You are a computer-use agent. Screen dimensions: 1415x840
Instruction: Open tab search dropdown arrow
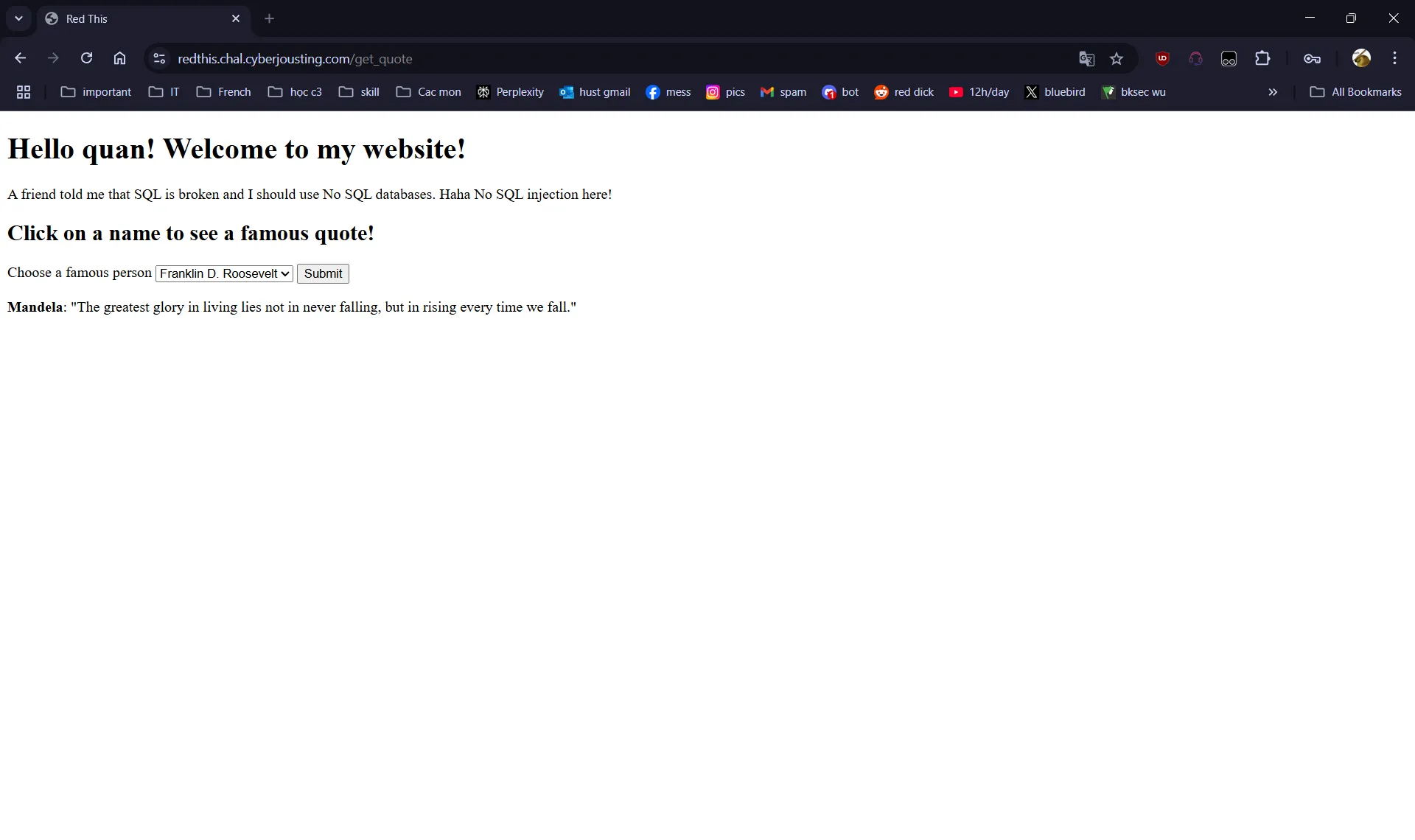click(18, 18)
